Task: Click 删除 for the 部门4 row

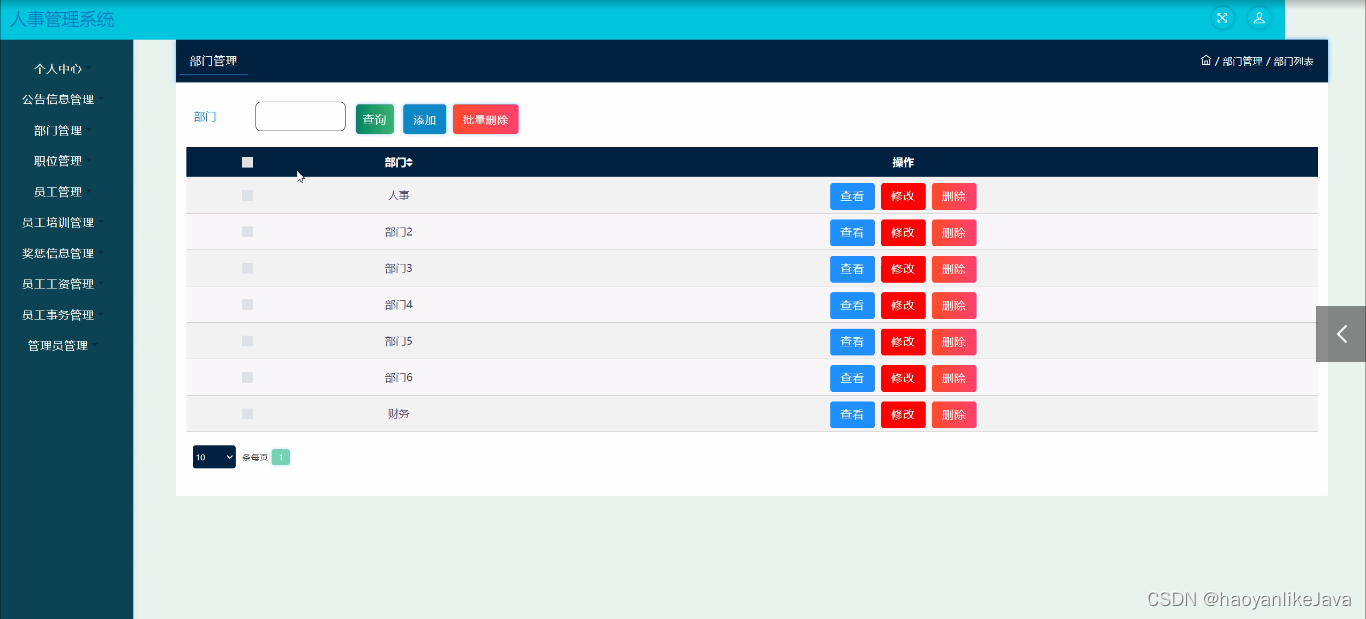Action: [954, 305]
